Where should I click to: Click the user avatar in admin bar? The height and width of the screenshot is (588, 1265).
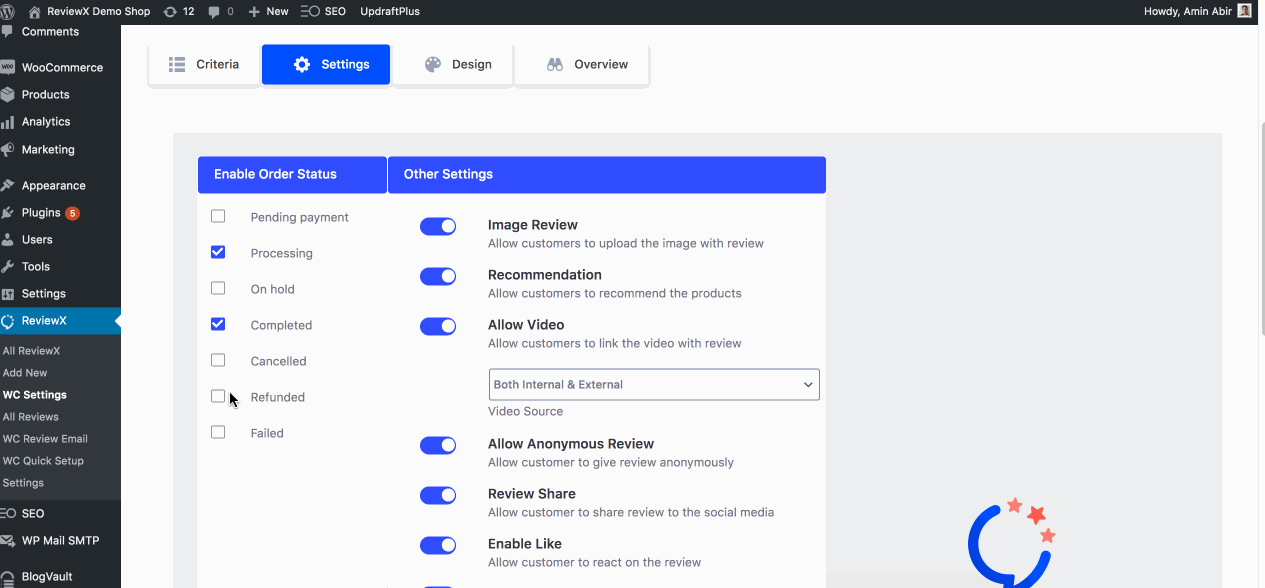coord(1244,11)
